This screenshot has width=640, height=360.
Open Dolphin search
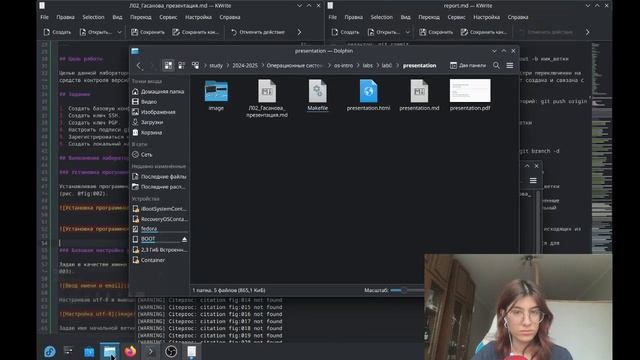point(496,65)
